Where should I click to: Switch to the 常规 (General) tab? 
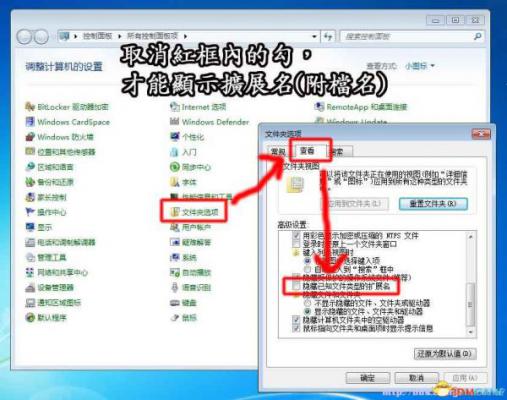click(x=278, y=152)
